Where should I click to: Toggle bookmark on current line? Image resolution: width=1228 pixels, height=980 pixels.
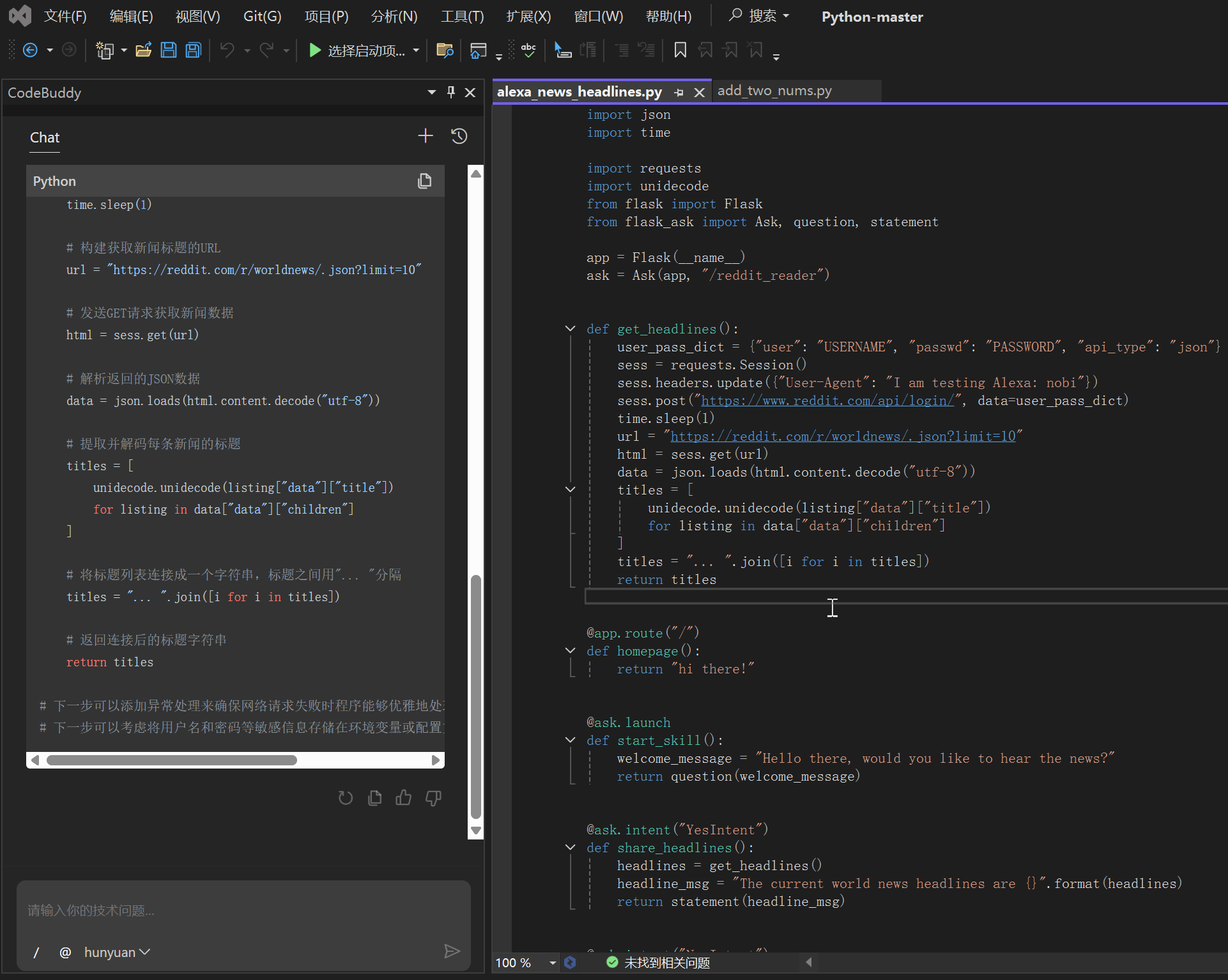click(680, 50)
